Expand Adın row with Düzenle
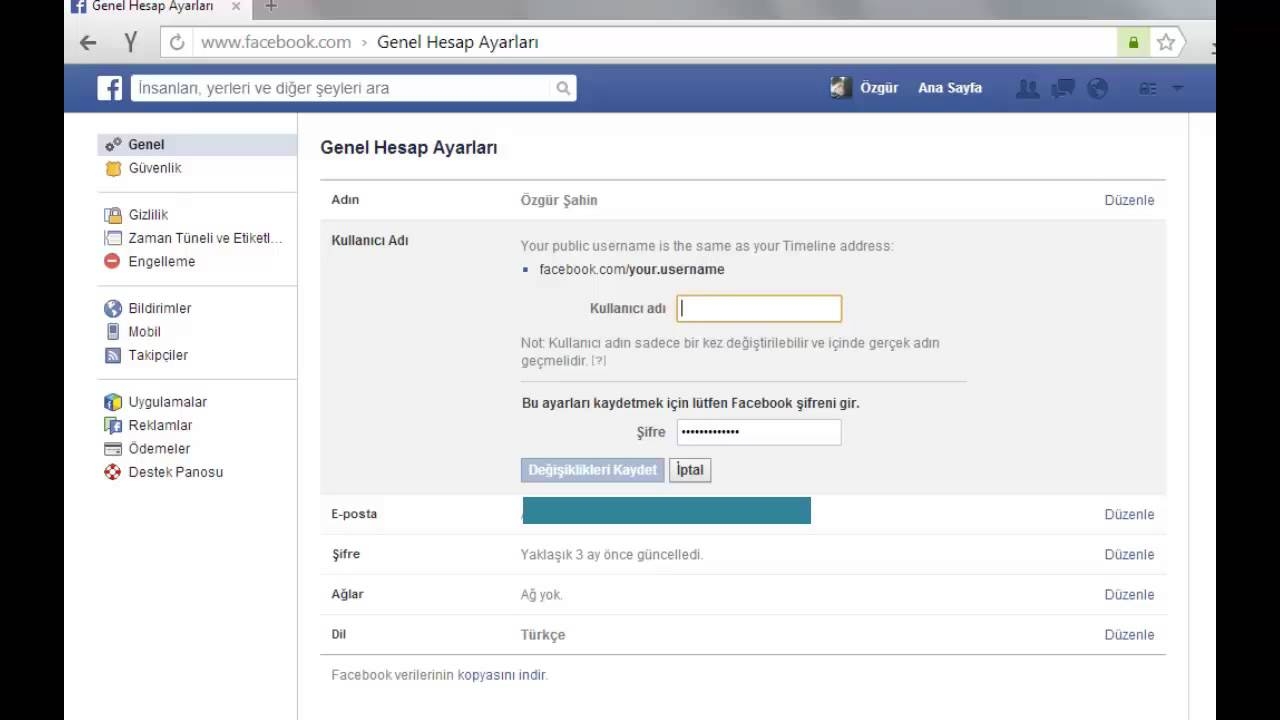 pyautogui.click(x=1129, y=200)
